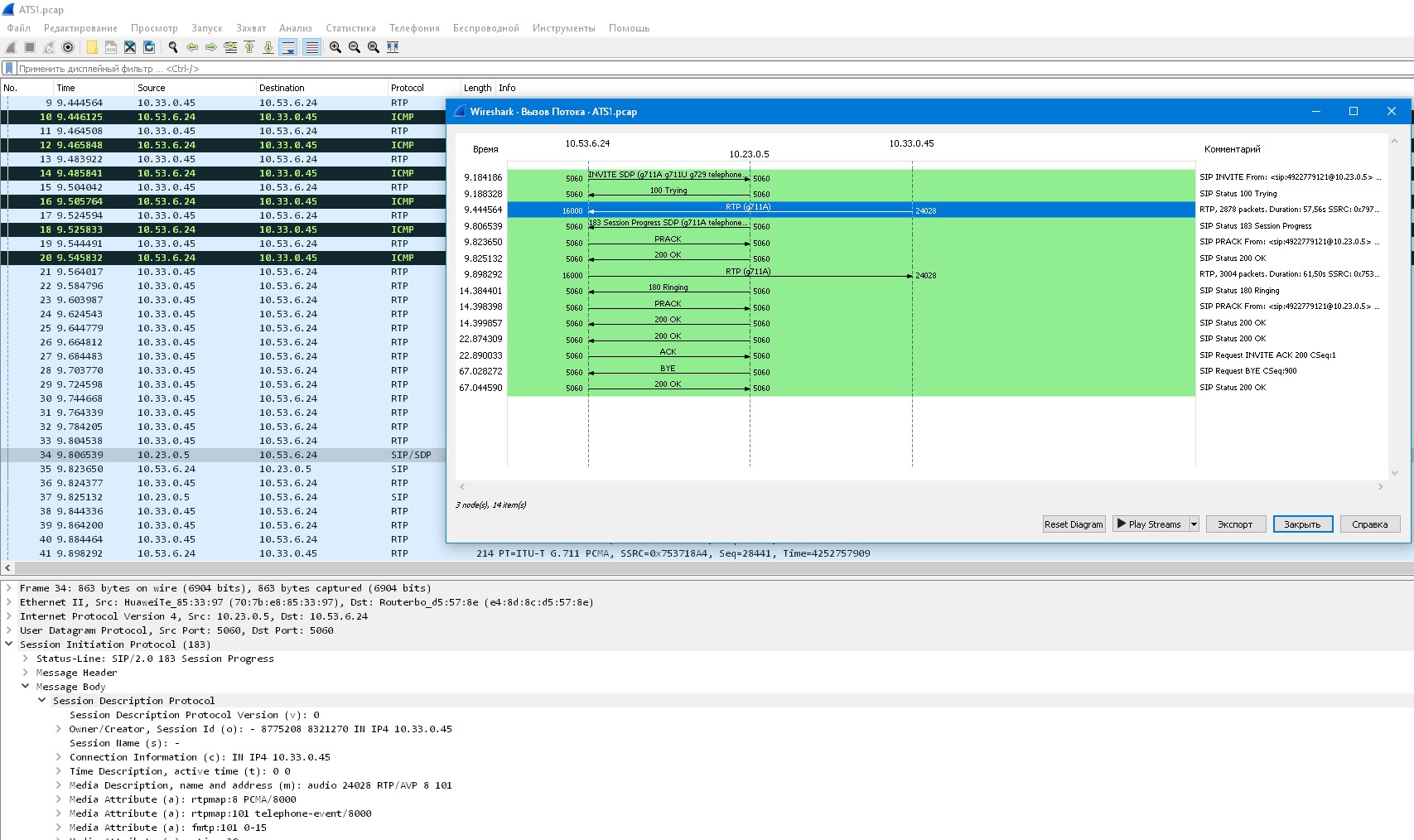Expand Media Description (m) audio 24028 field
1414x840 pixels.
click(59, 785)
